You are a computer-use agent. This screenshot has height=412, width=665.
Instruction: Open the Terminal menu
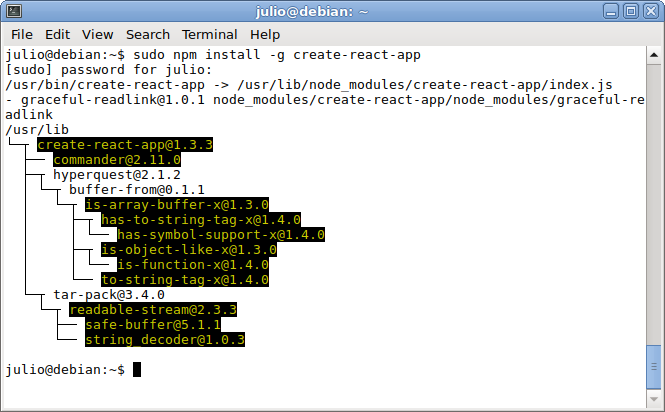(210, 34)
